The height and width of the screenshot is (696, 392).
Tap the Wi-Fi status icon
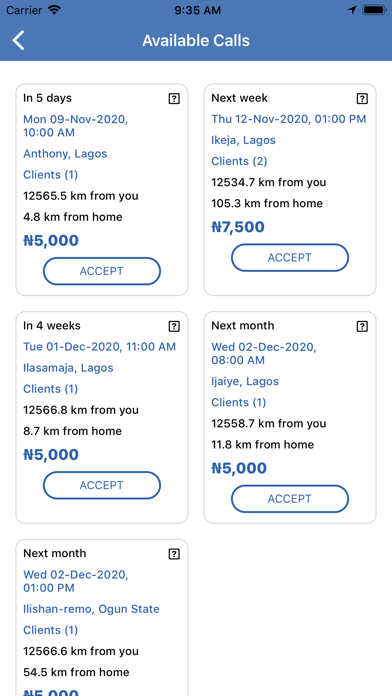pos(55,10)
